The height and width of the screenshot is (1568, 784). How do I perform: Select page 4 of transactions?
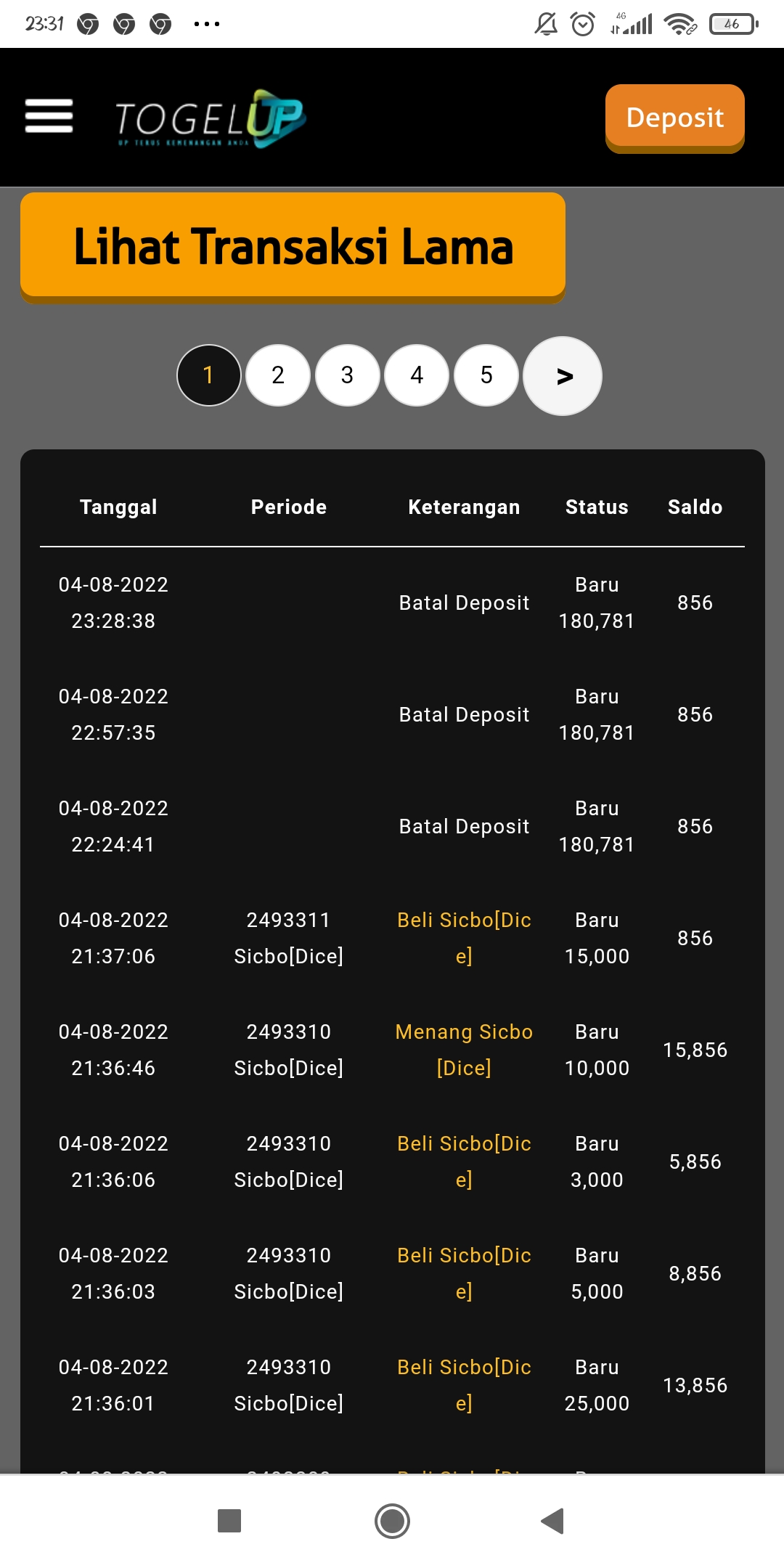(x=417, y=375)
